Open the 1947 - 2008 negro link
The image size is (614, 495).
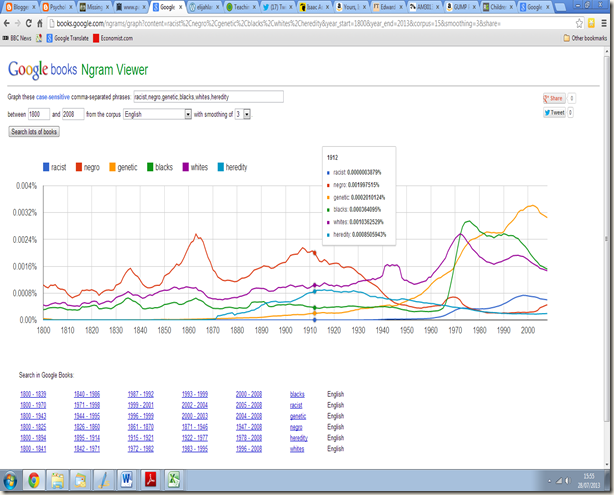click(x=249, y=427)
